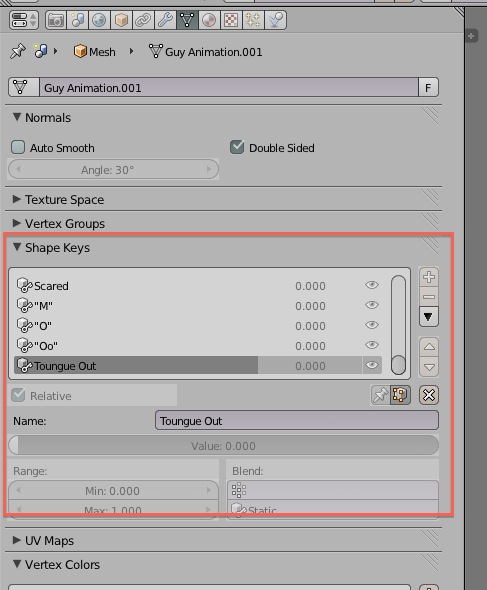Click the Blend vertex group field
The image size is (487, 590).
[333, 490]
